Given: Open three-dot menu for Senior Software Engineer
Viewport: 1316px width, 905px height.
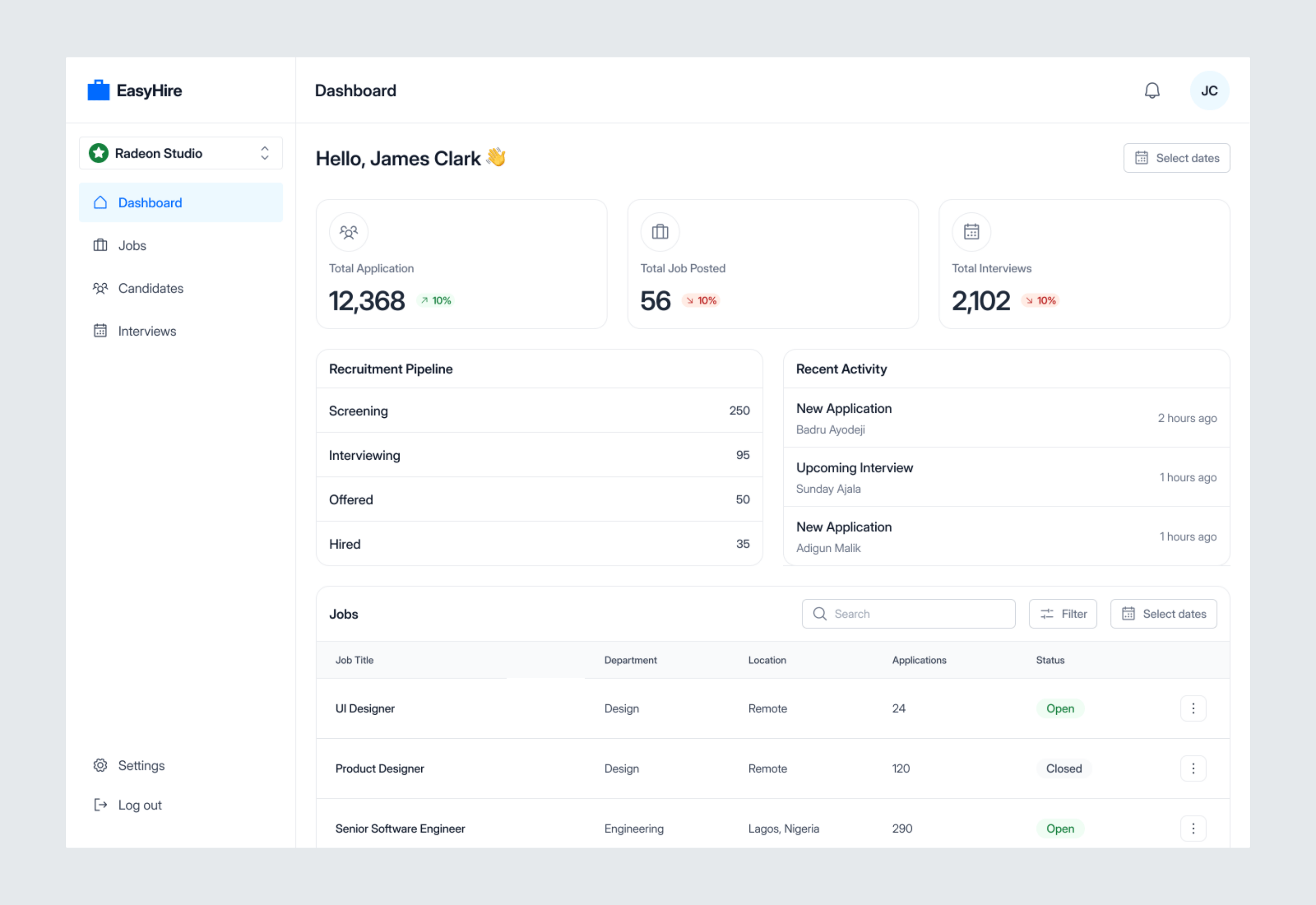Looking at the screenshot, I should (x=1193, y=829).
